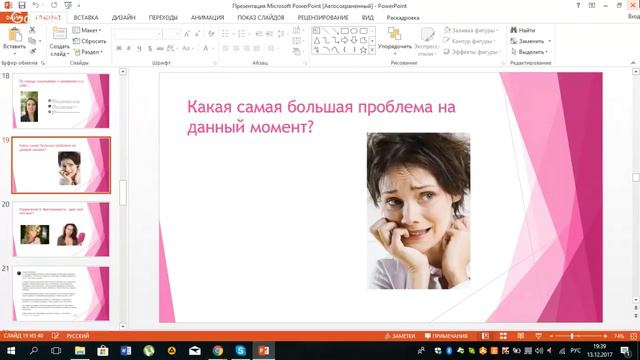Open the Упорядочить arrange menu

(395, 41)
